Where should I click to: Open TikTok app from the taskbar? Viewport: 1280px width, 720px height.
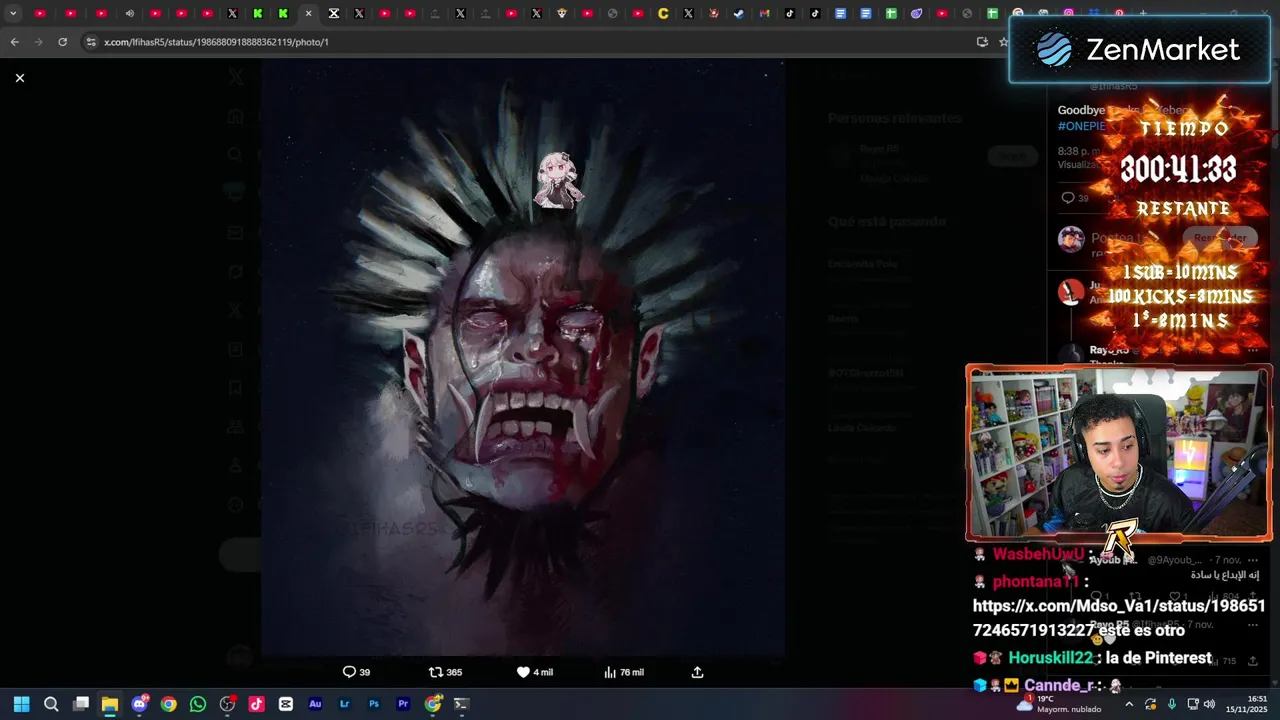pyautogui.click(x=256, y=704)
